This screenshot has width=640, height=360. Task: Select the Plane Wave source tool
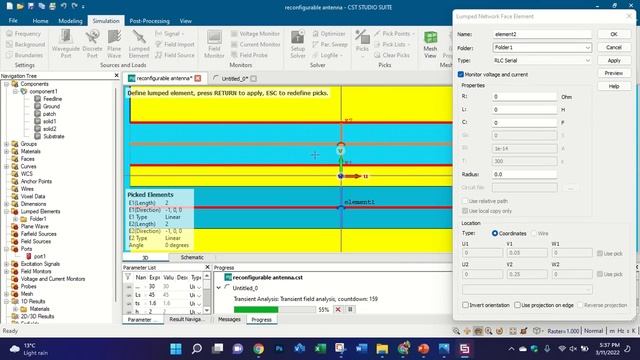click(114, 44)
